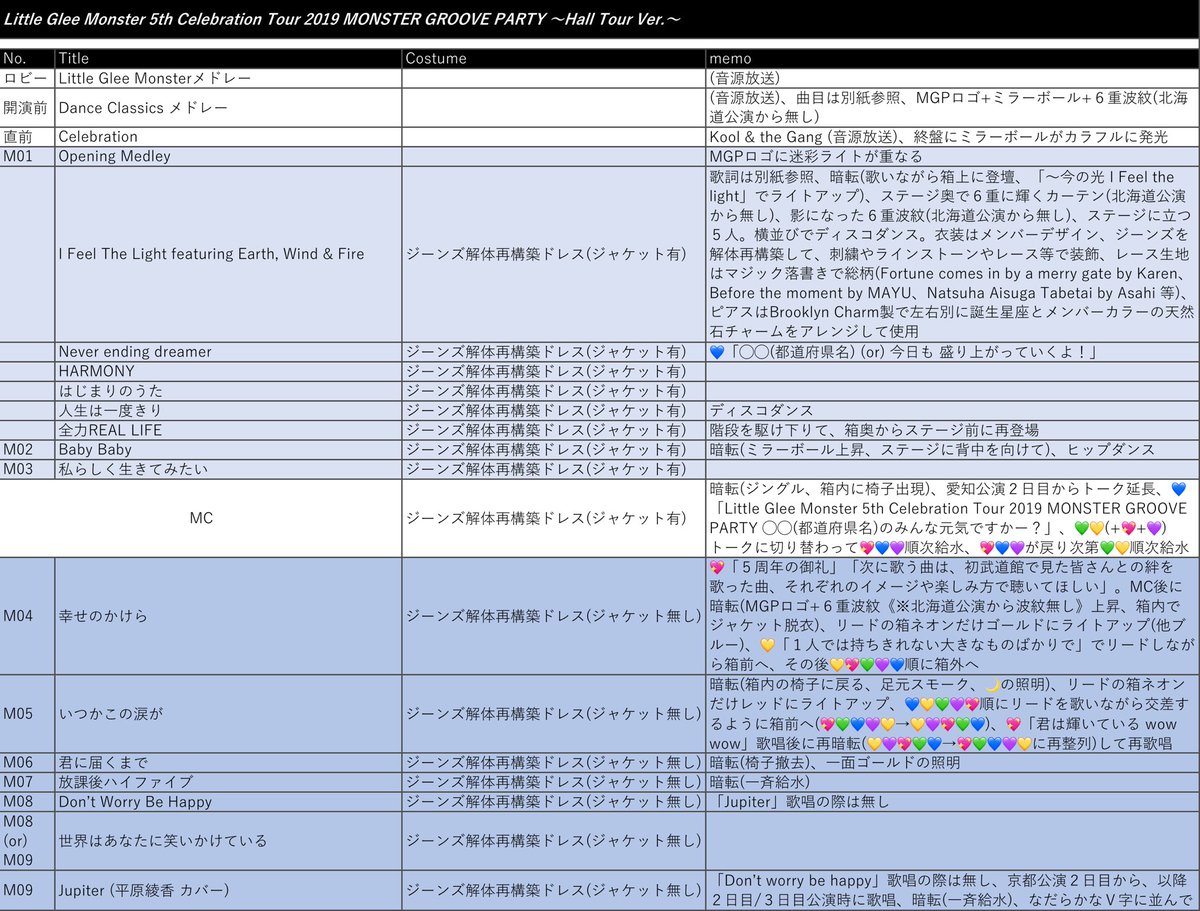Click the 'Kool & the Gang' memo cell
The image size is (1200, 911).
tap(952, 137)
